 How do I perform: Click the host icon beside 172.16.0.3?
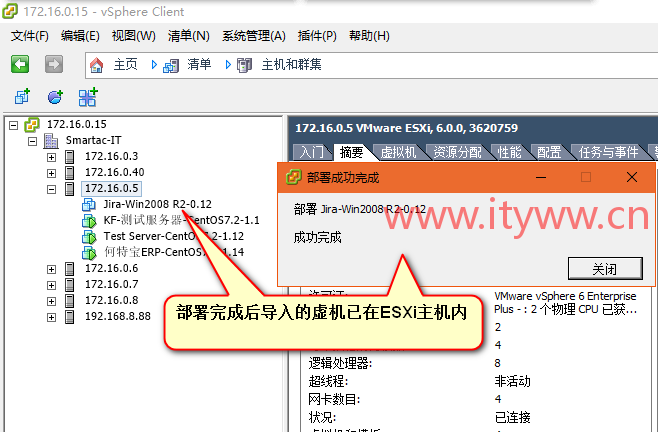70,157
